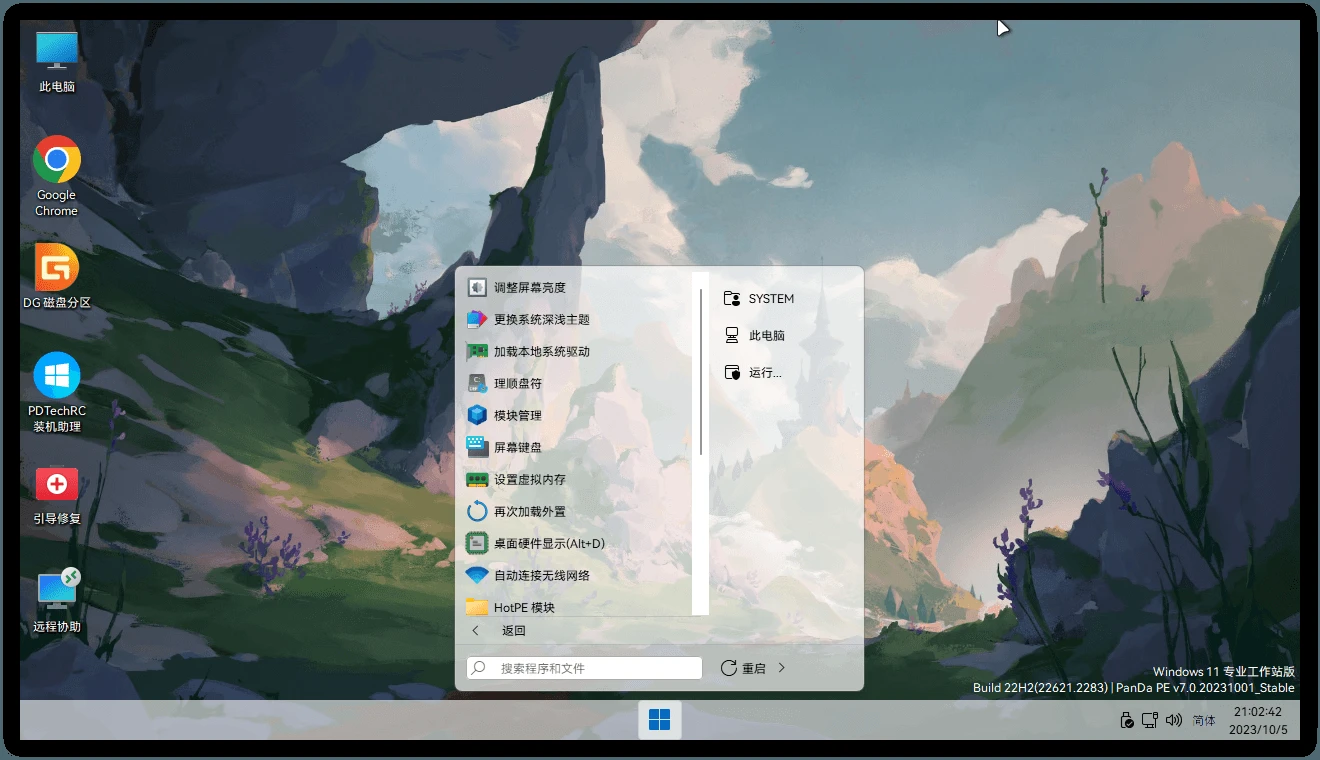Viewport: 1320px width, 760px height.
Task: Click the 理顺盘符 drive icon
Action: point(477,383)
